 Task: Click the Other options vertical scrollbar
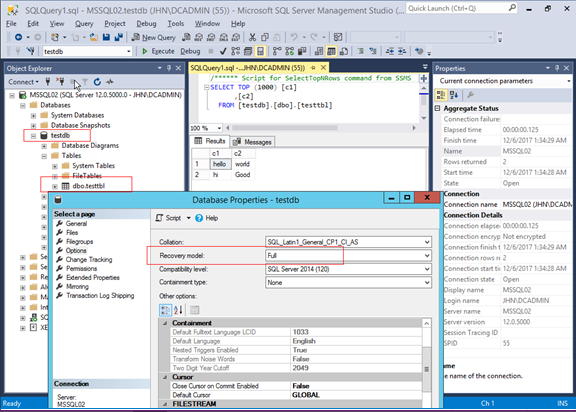[426, 364]
